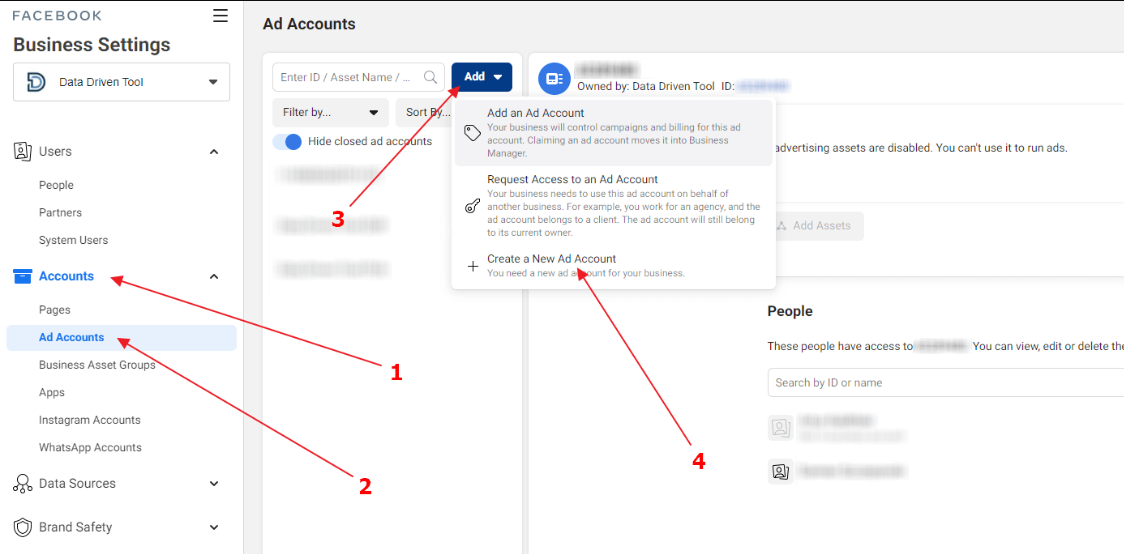Open Partners under Users
1124x554 pixels.
click(60, 213)
